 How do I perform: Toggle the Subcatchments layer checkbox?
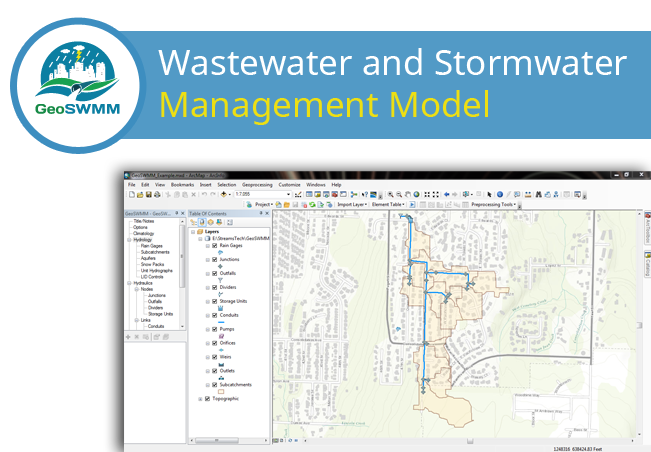[215, 385]
